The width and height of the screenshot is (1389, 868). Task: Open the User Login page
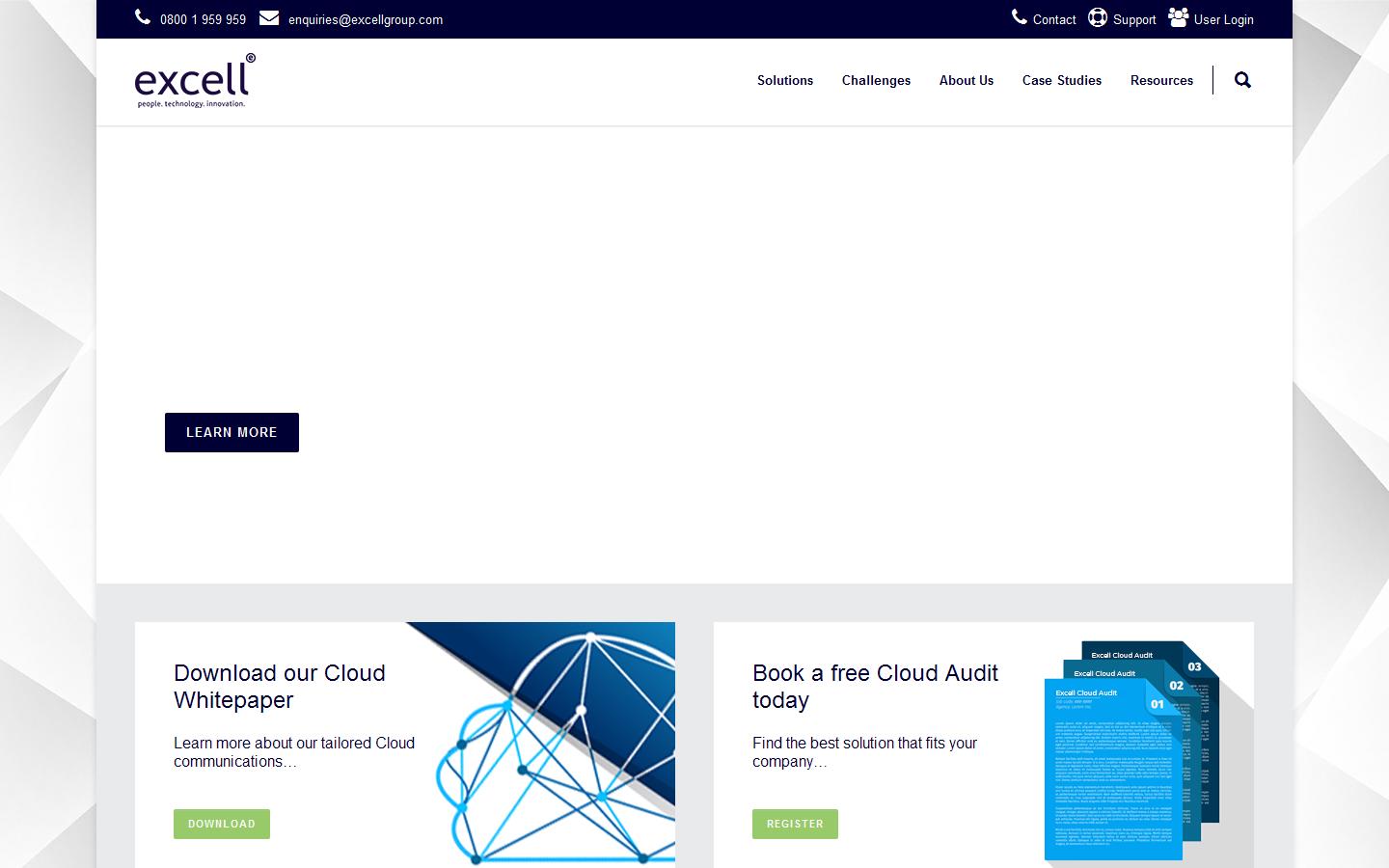coord(1222,19)
